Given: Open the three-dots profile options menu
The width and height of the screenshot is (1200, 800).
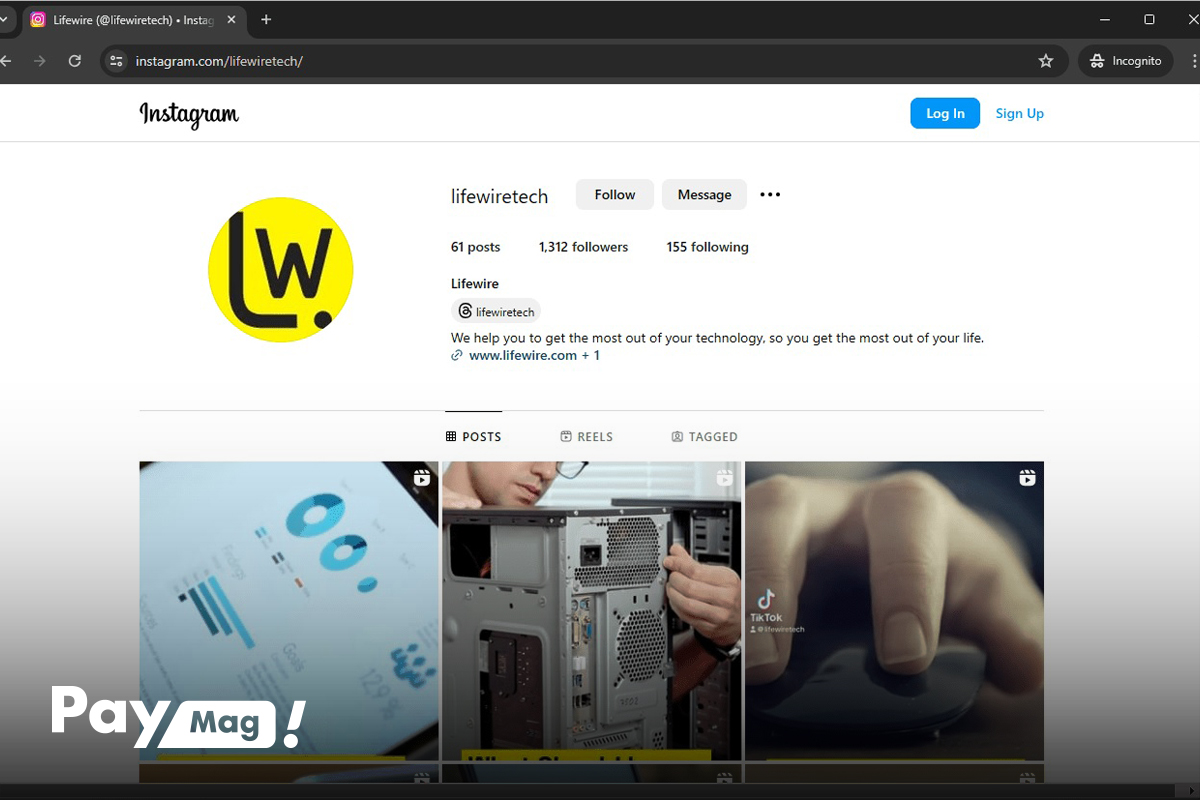Looking at the screenshot, I should click(770, 195).
